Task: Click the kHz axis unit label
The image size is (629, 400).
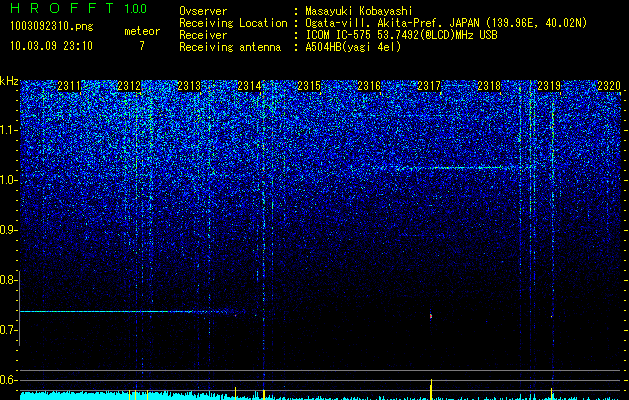Action: (x=9, y=81)
